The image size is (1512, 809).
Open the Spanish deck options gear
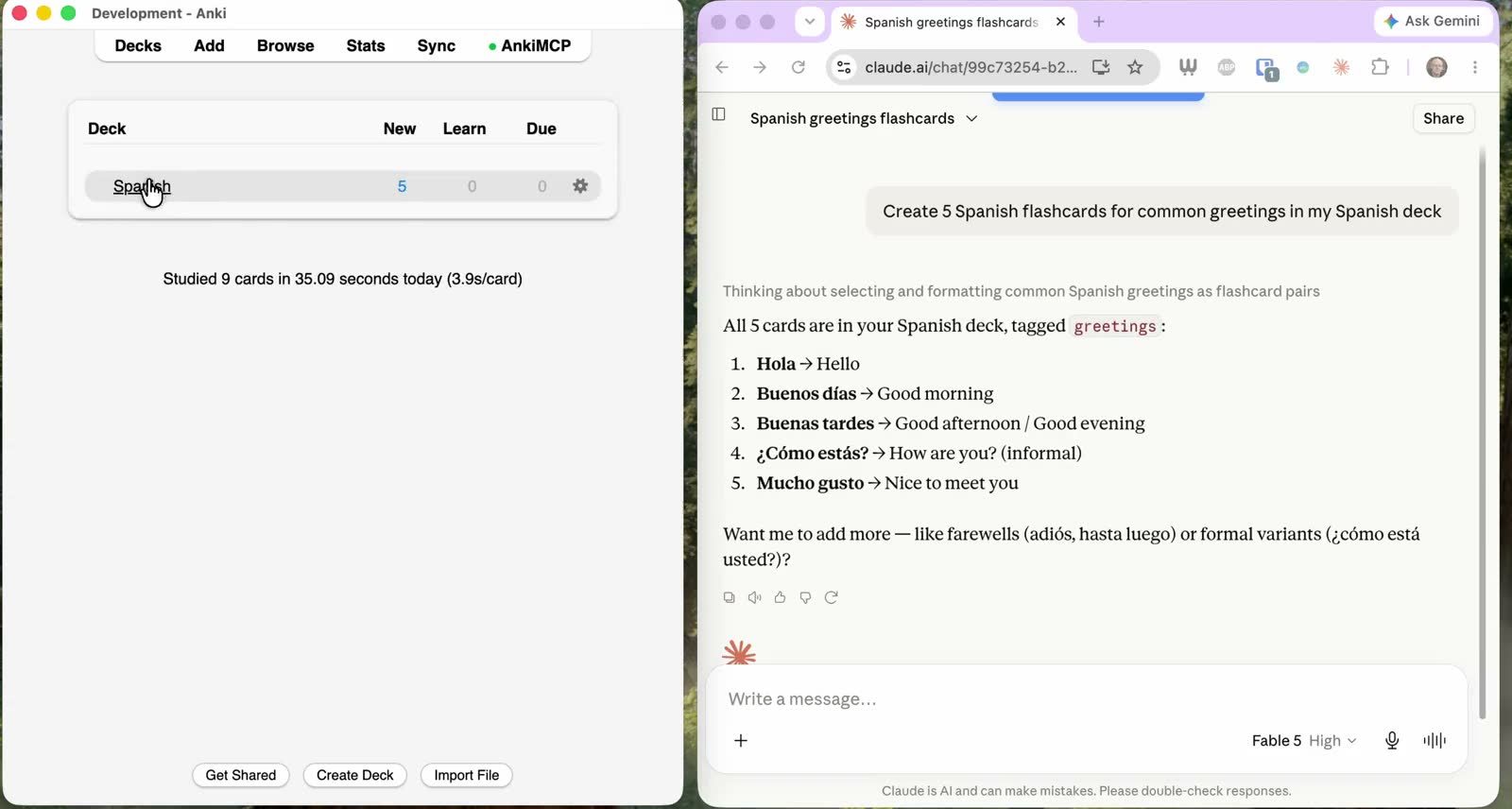580,186
